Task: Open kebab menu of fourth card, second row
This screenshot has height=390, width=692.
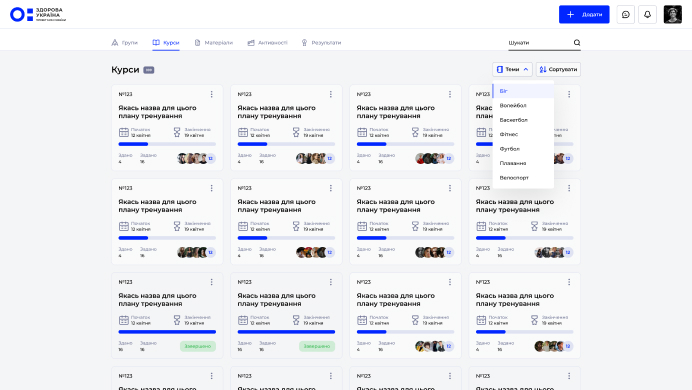Action: (569, 188)
